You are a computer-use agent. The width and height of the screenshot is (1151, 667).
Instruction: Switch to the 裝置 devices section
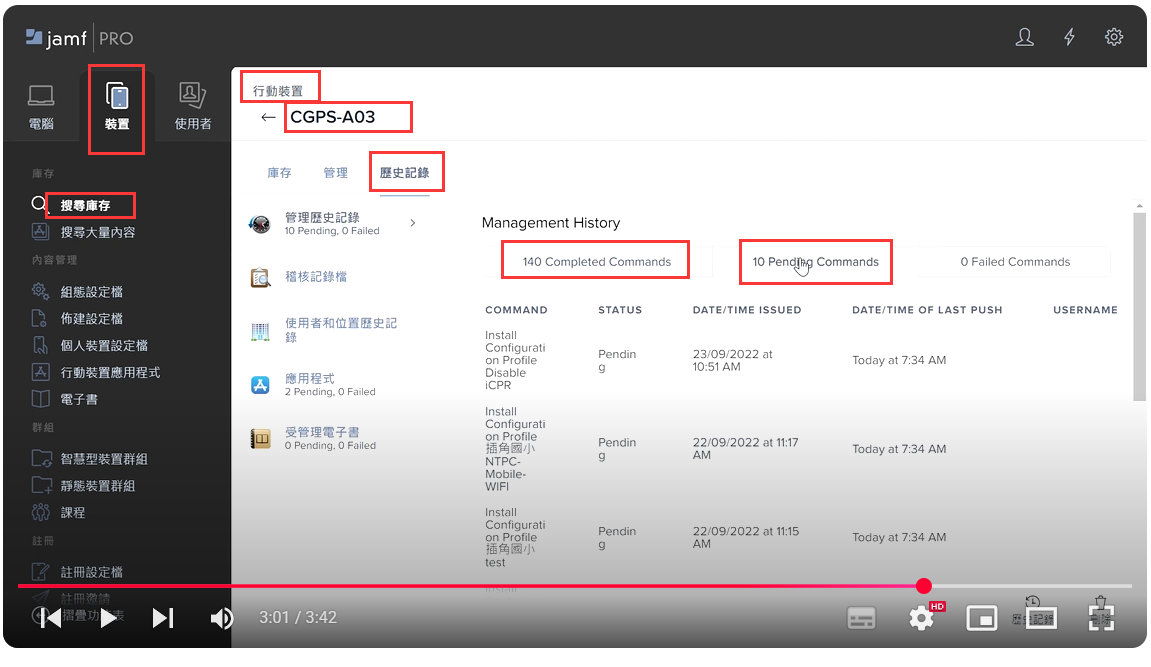[117, 108]
